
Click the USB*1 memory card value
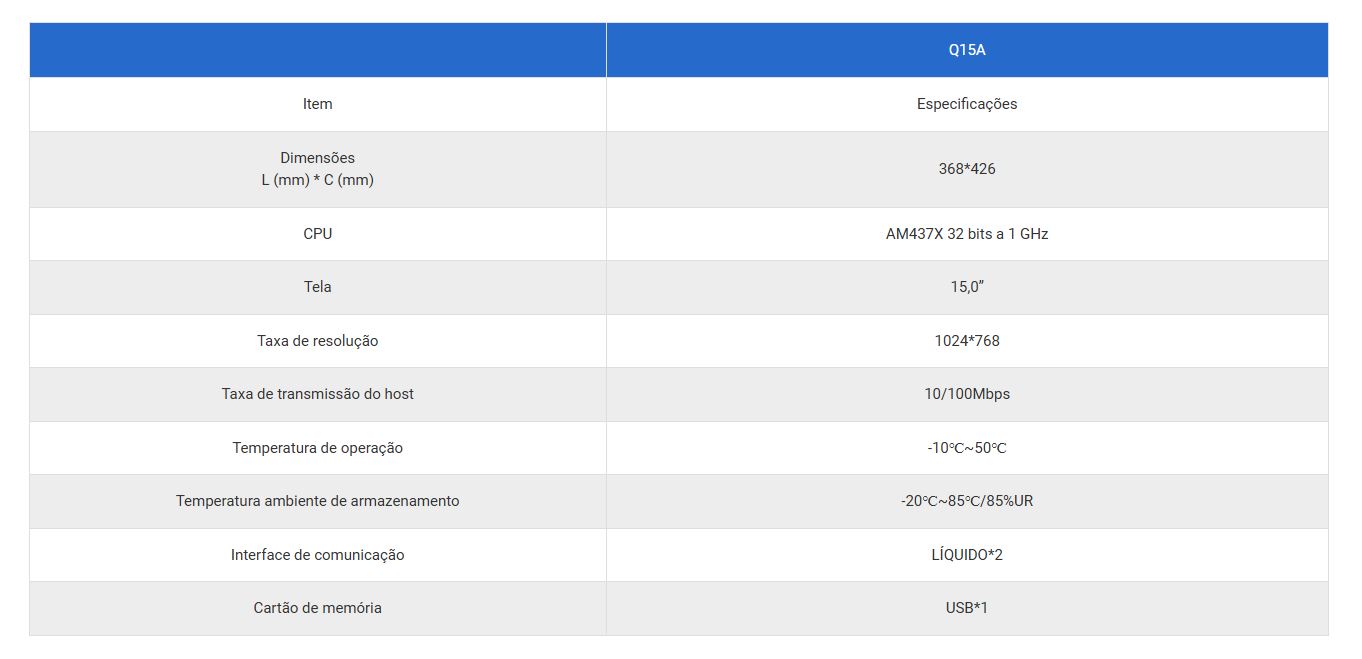[966, 608]
